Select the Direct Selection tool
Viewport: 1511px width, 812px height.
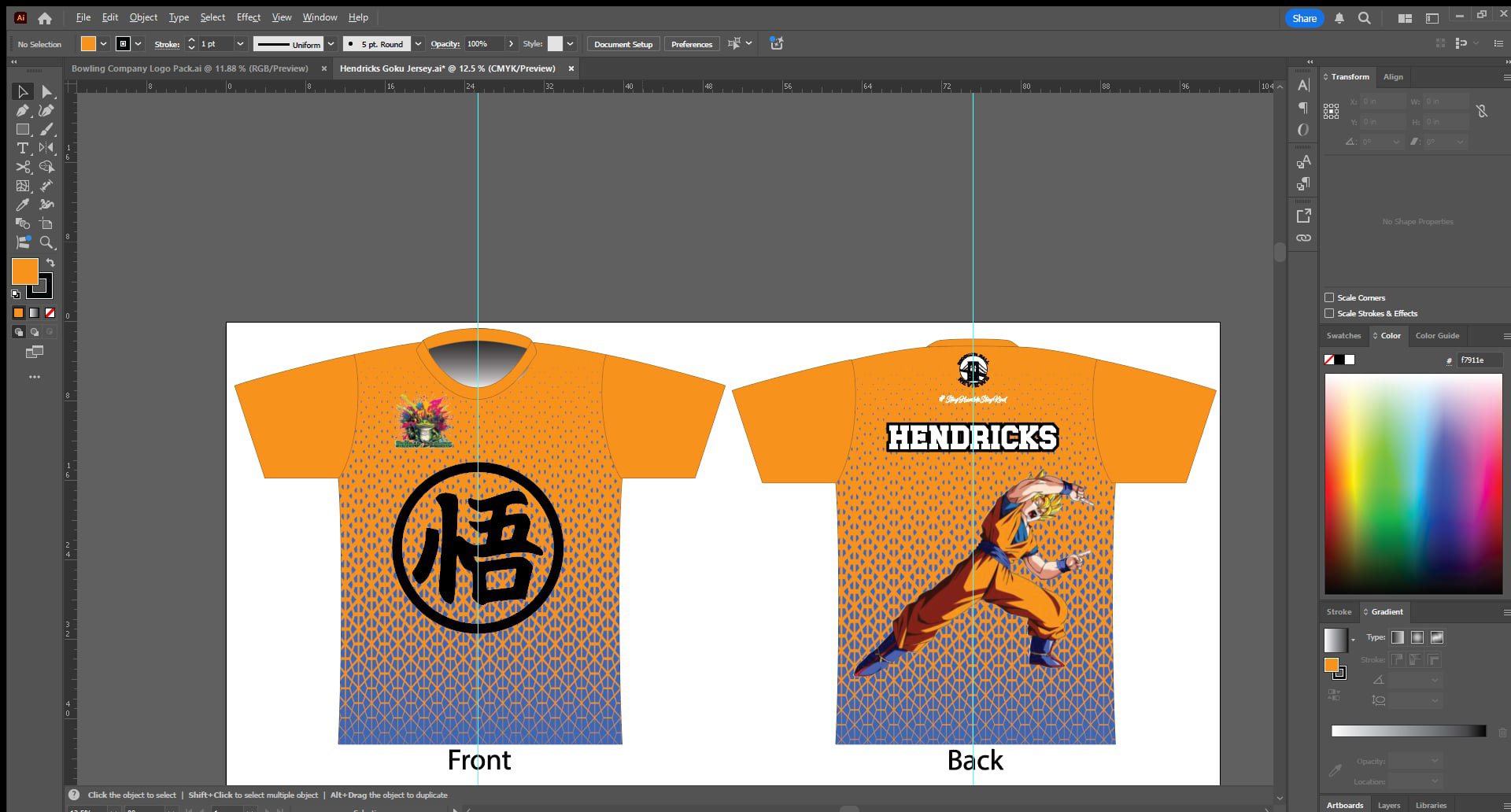click(46, 92)
